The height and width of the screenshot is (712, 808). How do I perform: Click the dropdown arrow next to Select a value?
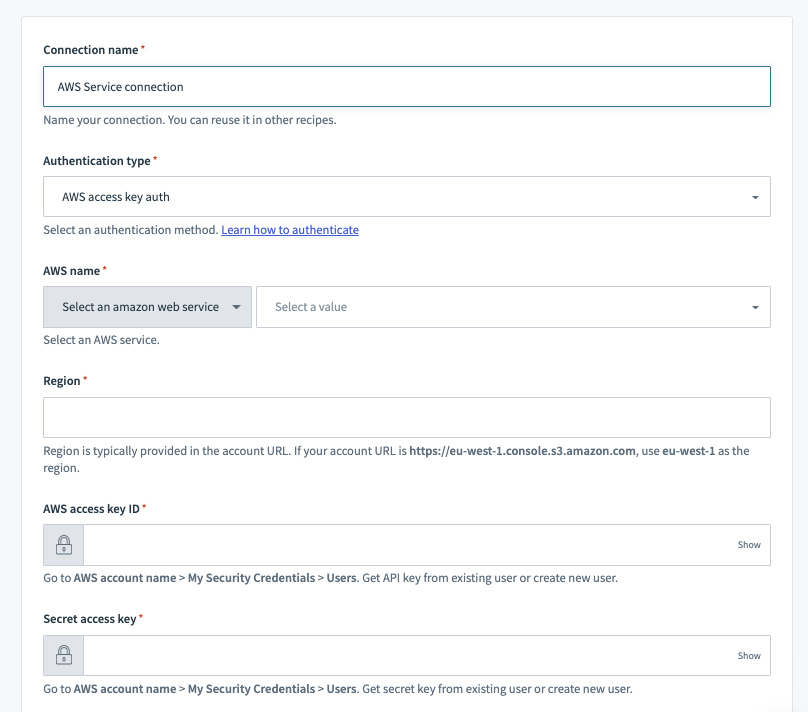[x=757, y=306]
